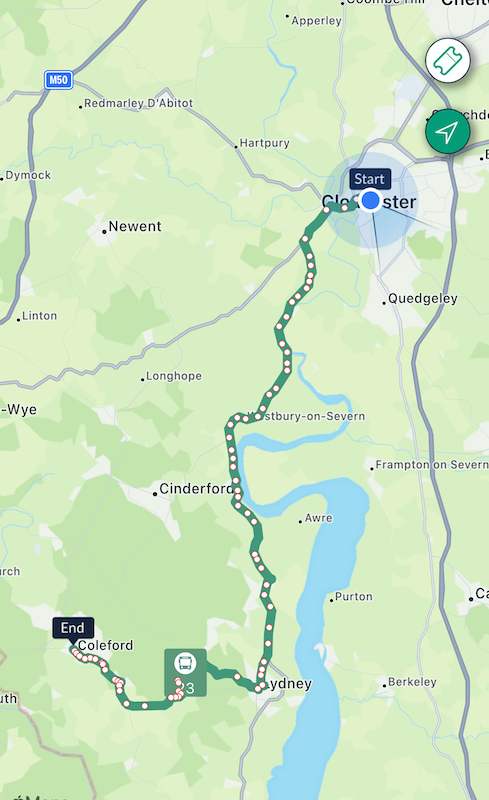Click the M50 motorway badge

pyautogui.click(x=58, y=80)
